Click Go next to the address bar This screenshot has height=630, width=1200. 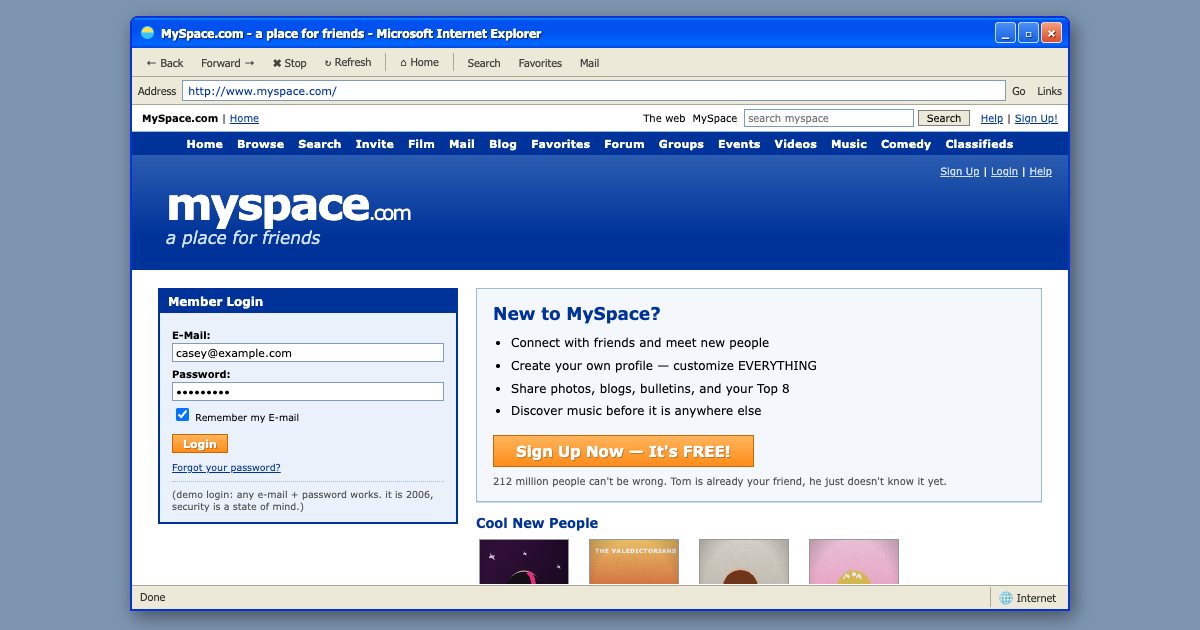tap(1019, 91)
